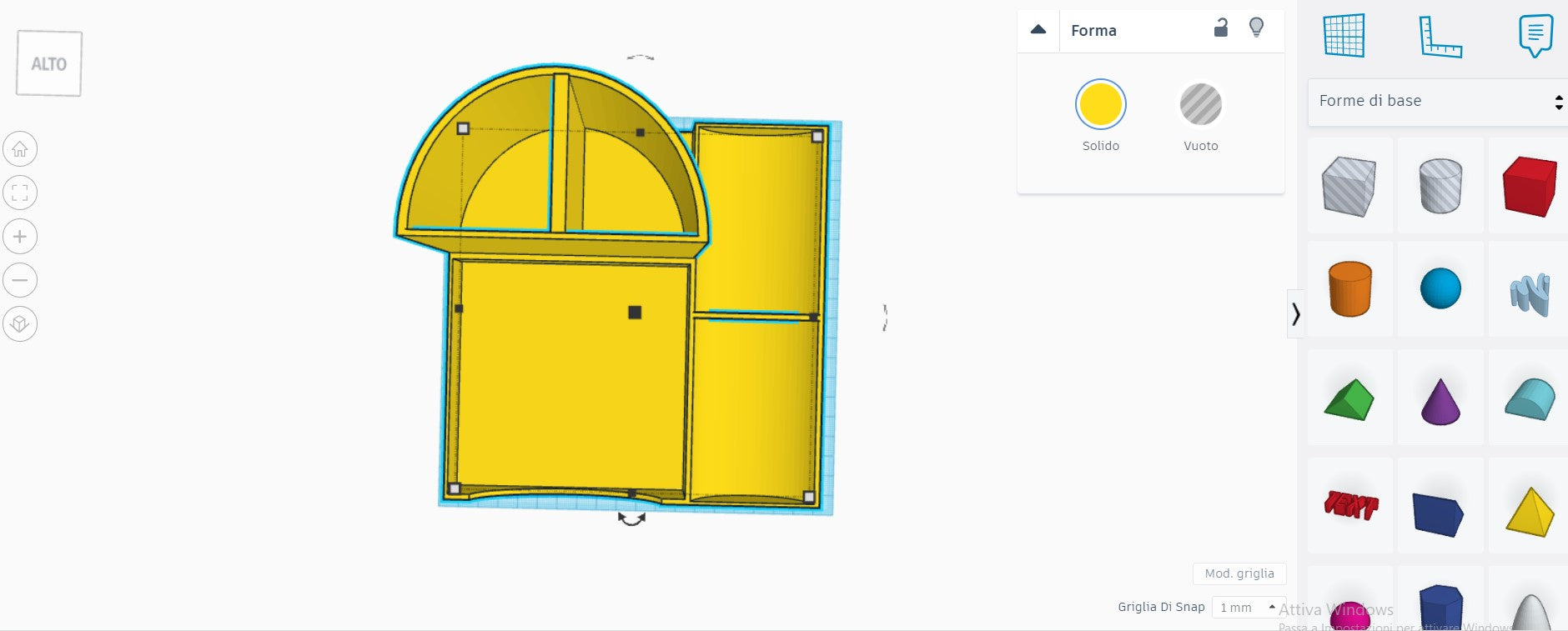The image size is (1568, 631).
Task: Pick the red box shape thumbnail
Action: coord(1529,186)
